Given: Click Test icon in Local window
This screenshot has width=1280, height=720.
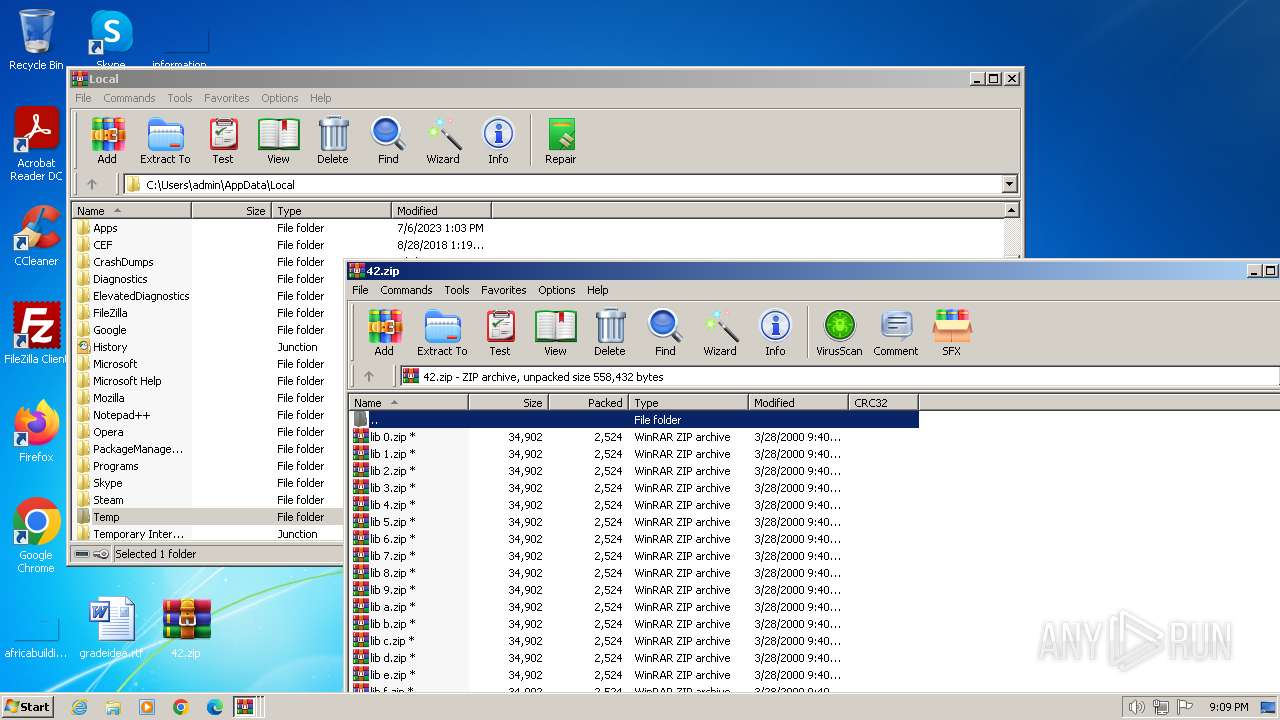Looking at the screenshot, I should point(223,140).
